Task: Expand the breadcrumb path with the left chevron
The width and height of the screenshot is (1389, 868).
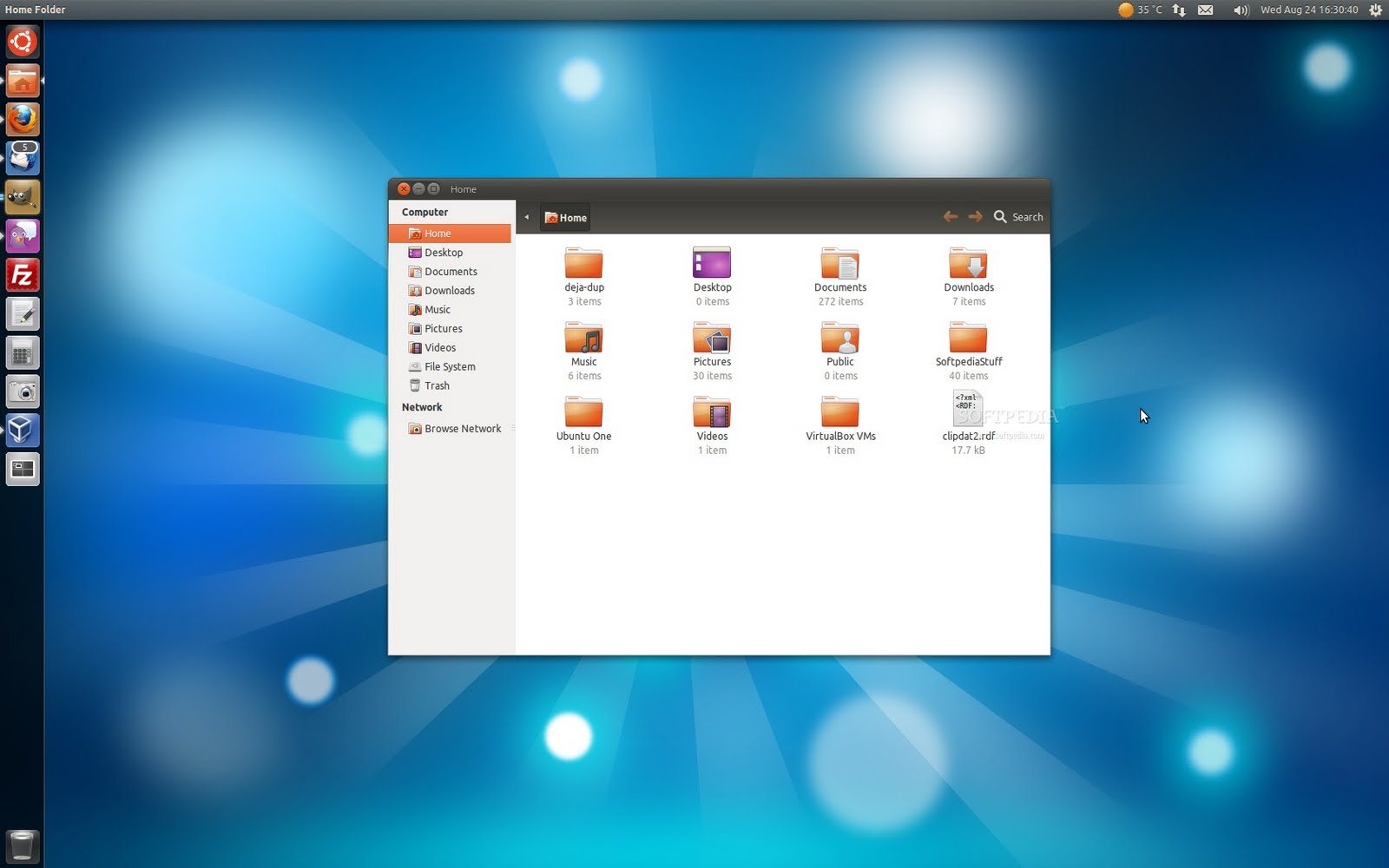Action: coord(527,217)
